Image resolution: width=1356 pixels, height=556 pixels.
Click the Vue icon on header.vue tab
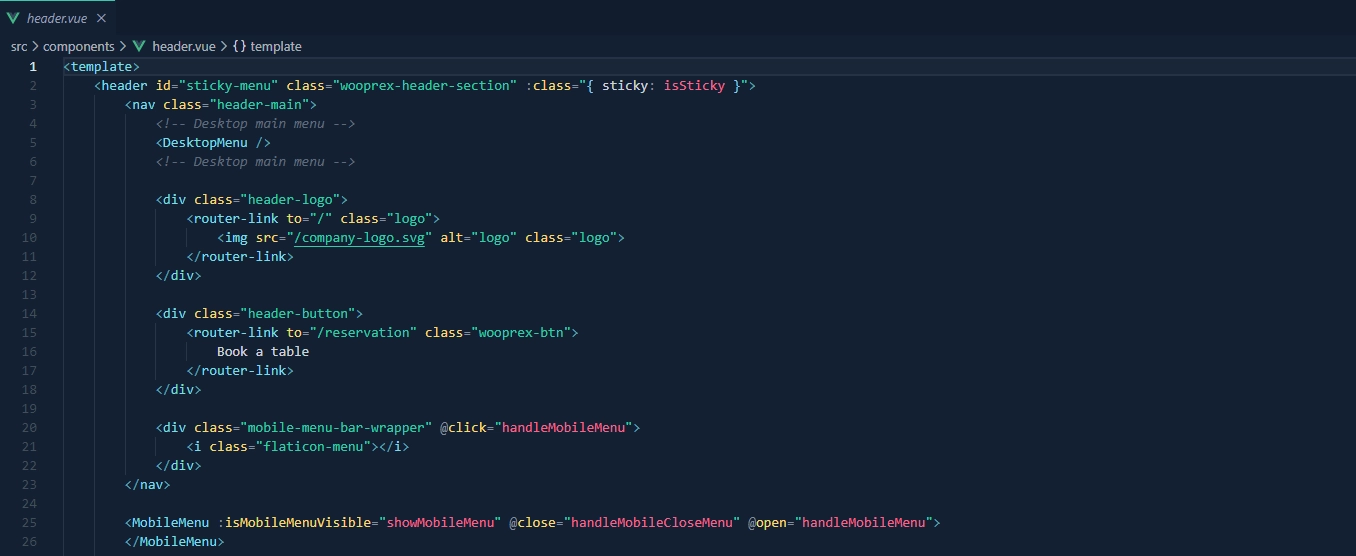13,18
